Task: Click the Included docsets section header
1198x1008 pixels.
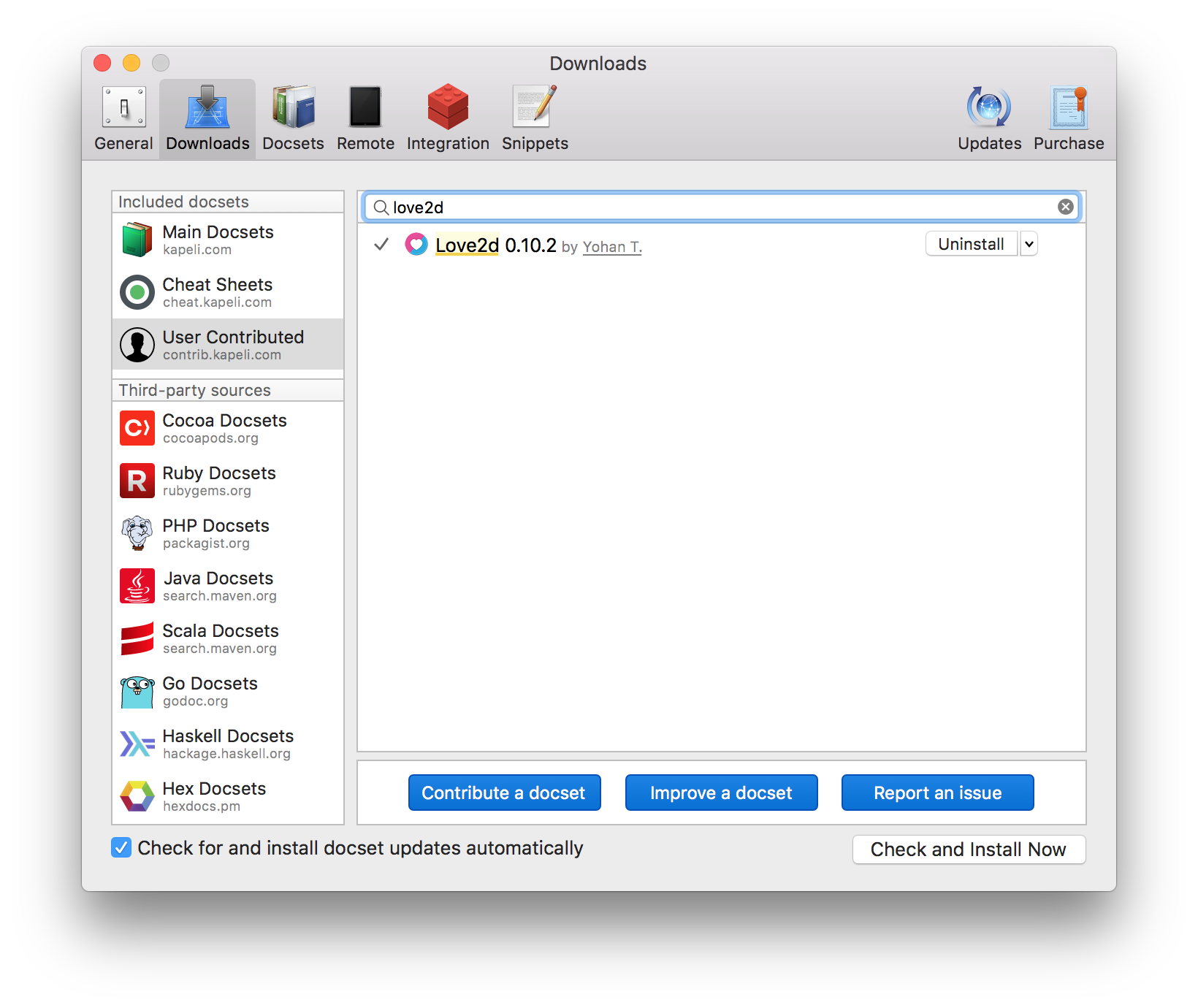Action: [228, 202]
